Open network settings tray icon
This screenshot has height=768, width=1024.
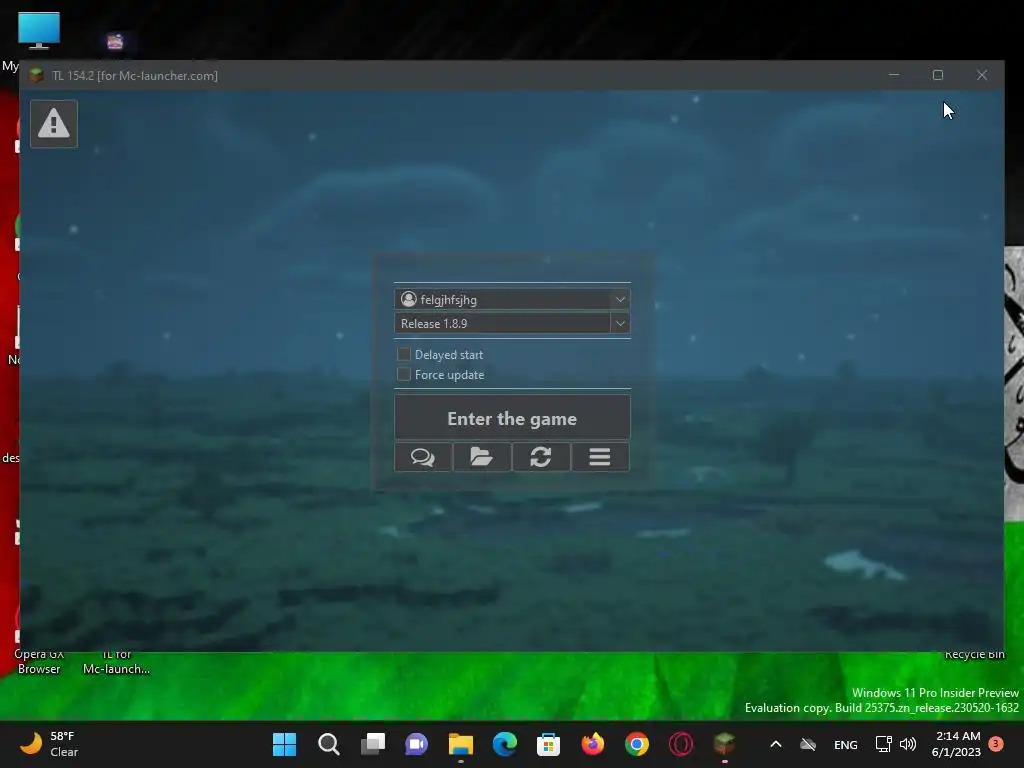tap(884, 744)
